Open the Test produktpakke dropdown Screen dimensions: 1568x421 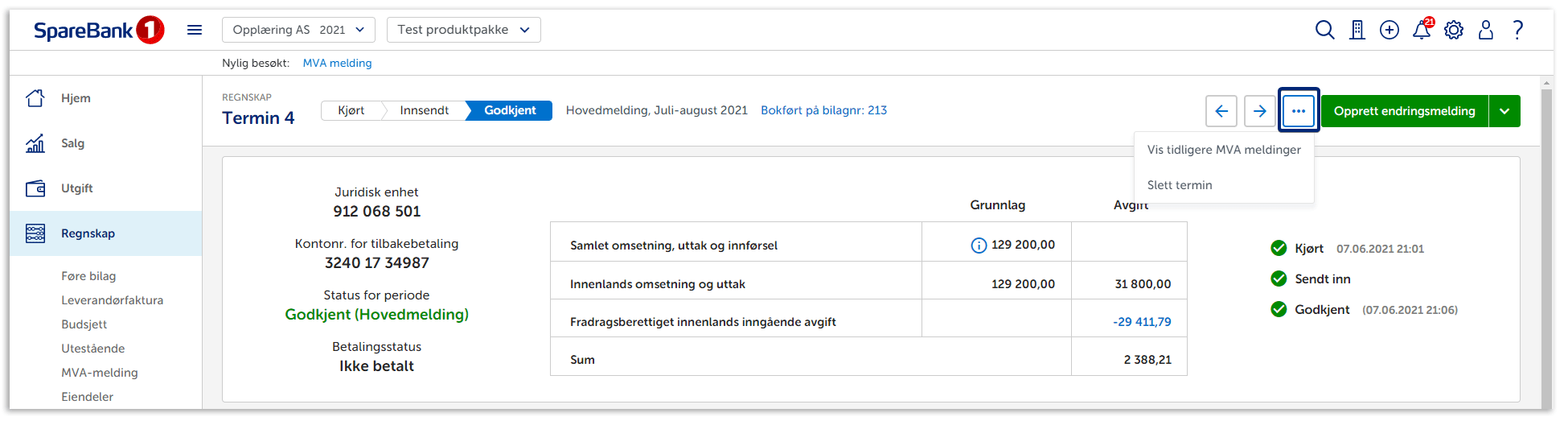point(463,30)
